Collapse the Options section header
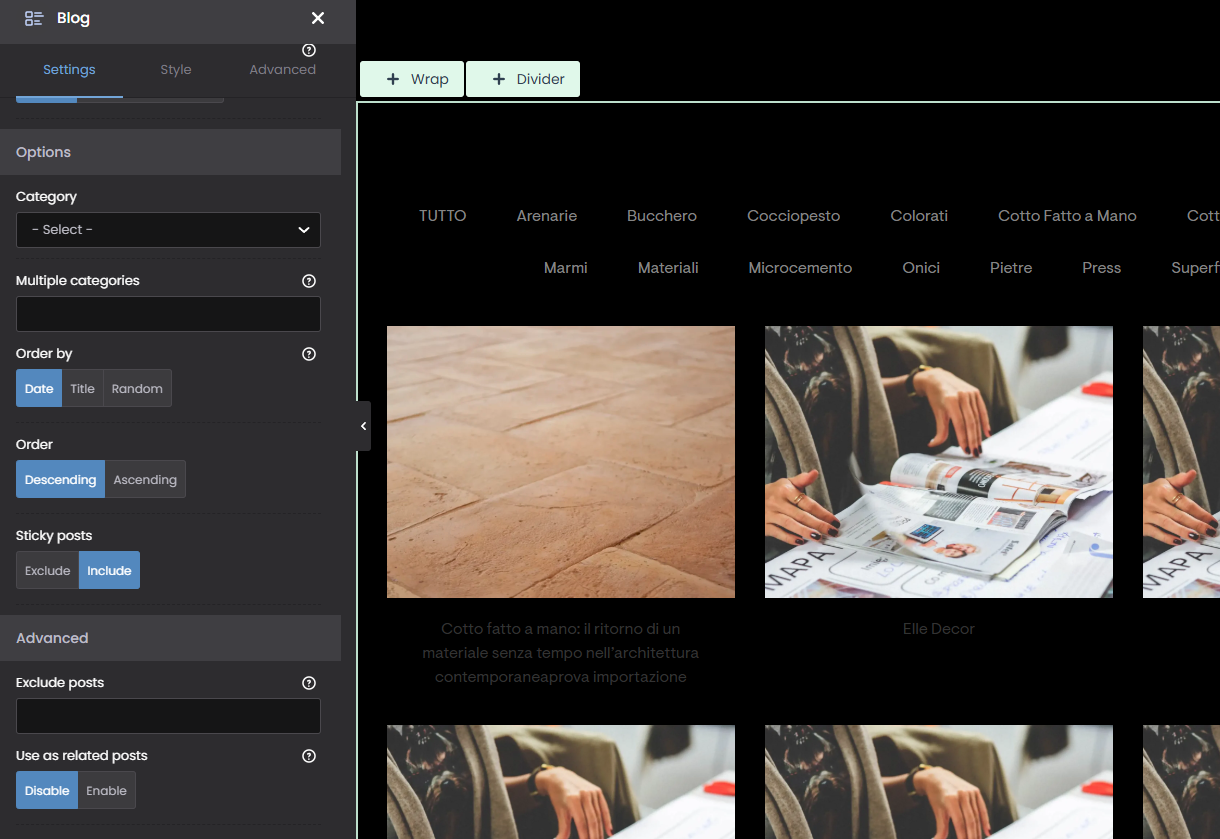 tap(170, 152)
